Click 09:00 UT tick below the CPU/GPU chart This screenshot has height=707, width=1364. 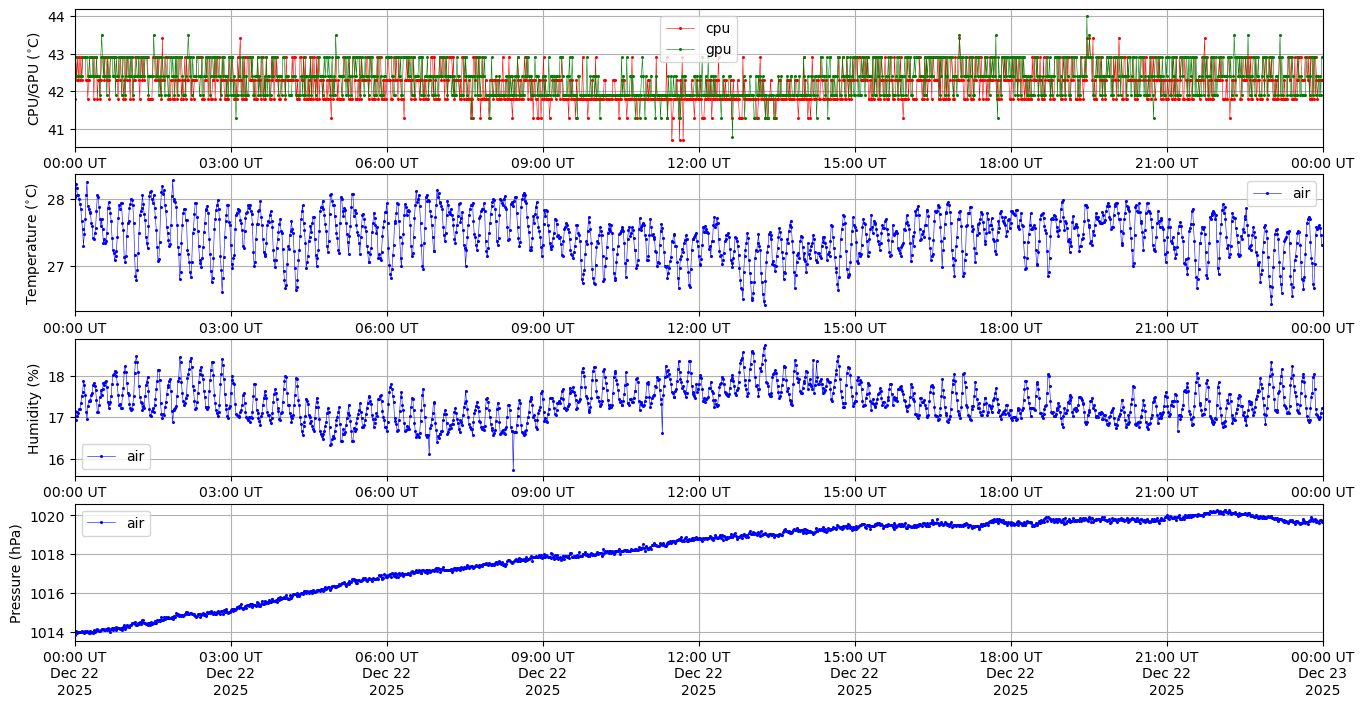[542, 163]
